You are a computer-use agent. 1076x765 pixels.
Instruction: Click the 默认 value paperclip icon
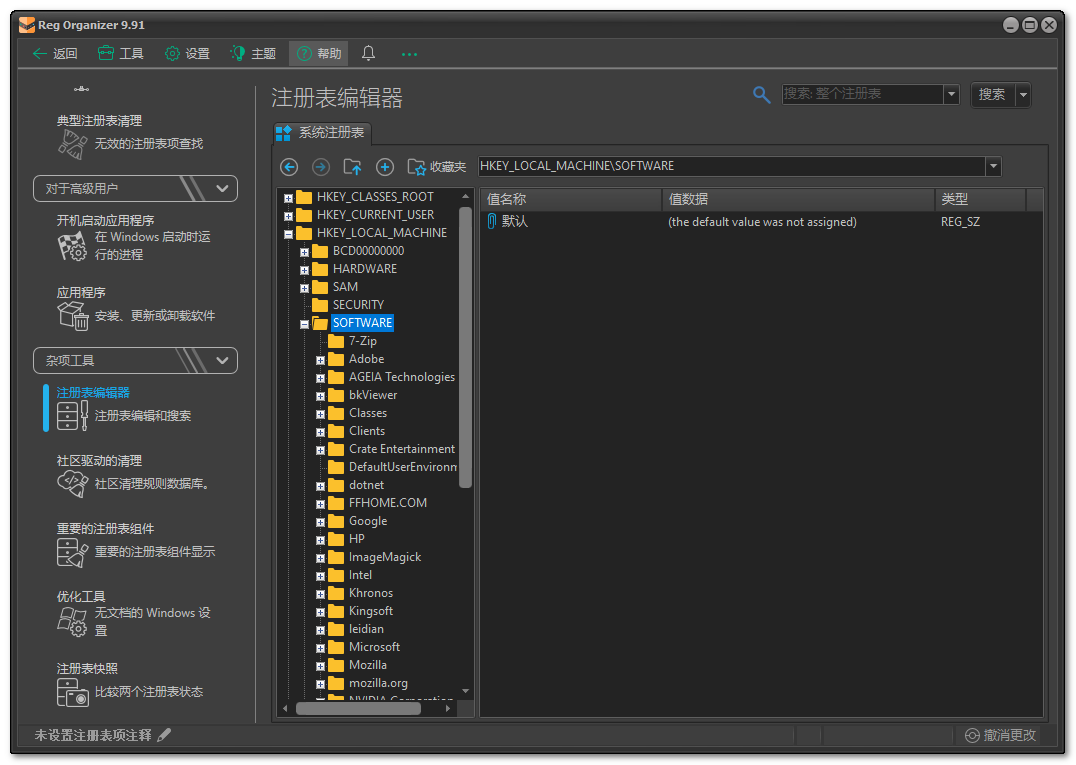pyautogui.click(x=491, y=221)
